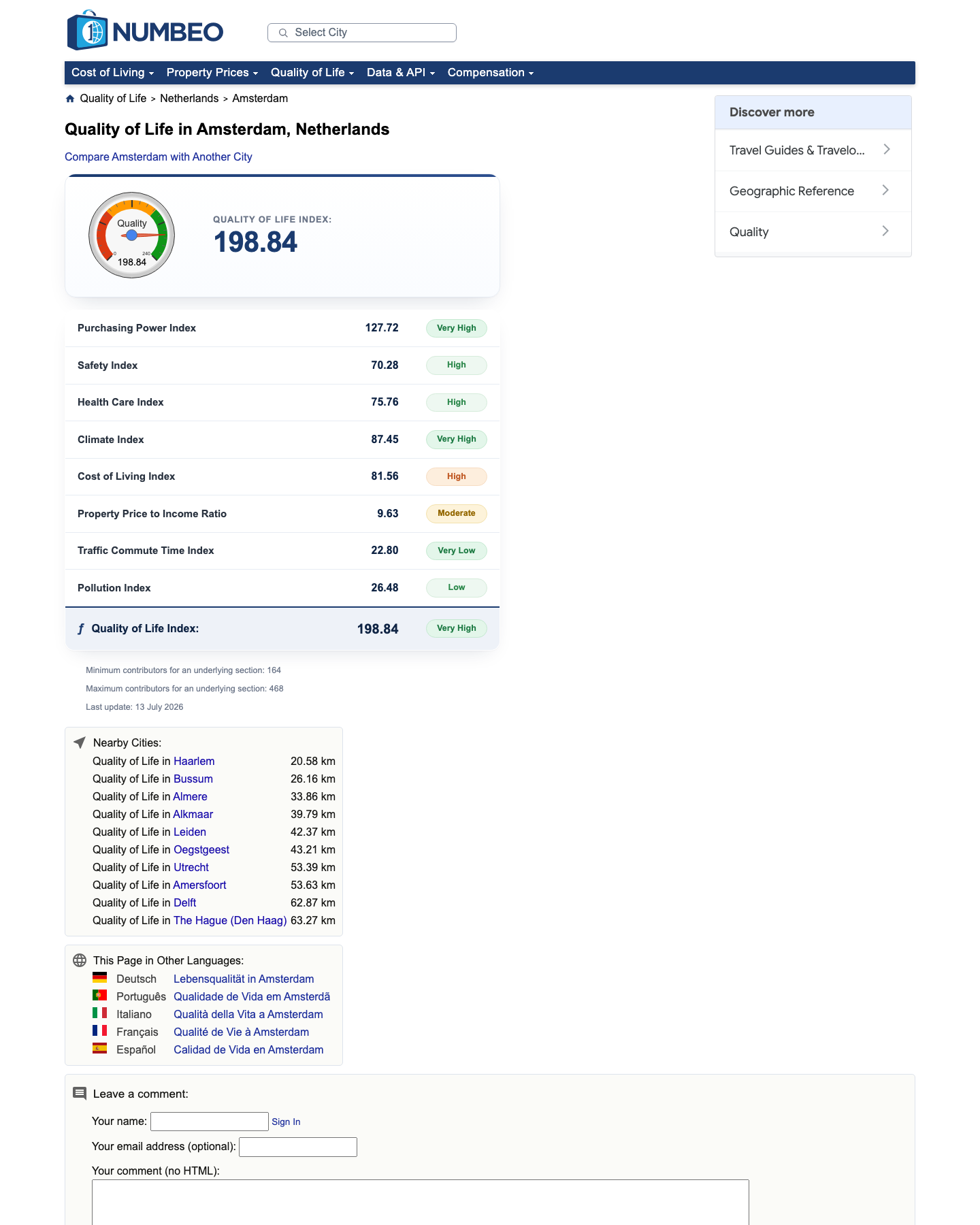Open Quality of Life in Alkmaar
The image size is (980, 1225).
(193, 814)
